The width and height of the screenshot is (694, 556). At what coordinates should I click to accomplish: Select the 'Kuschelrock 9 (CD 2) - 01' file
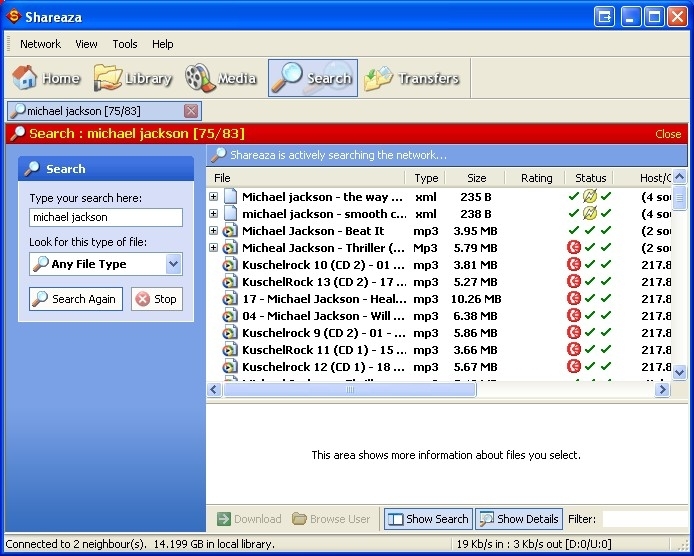(323, 333)
